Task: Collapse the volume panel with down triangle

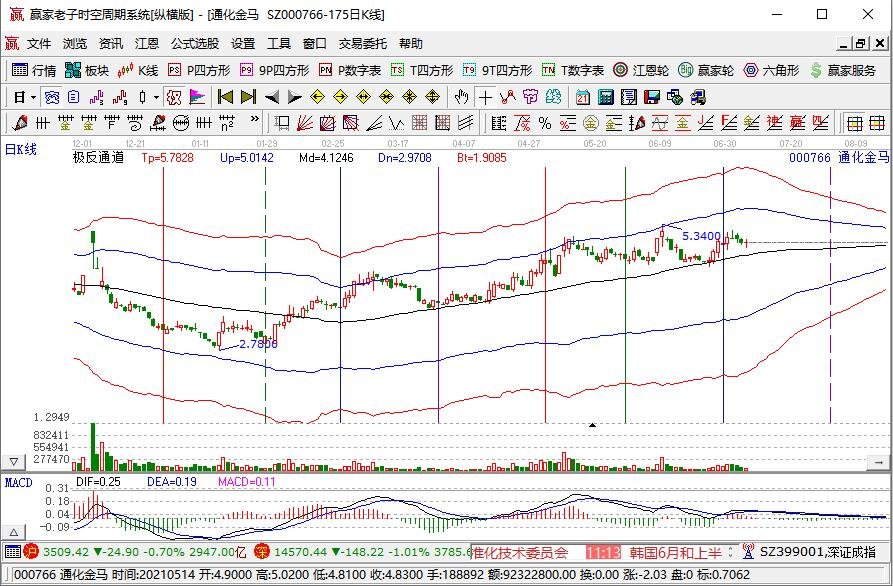Action: click(14, 461)
